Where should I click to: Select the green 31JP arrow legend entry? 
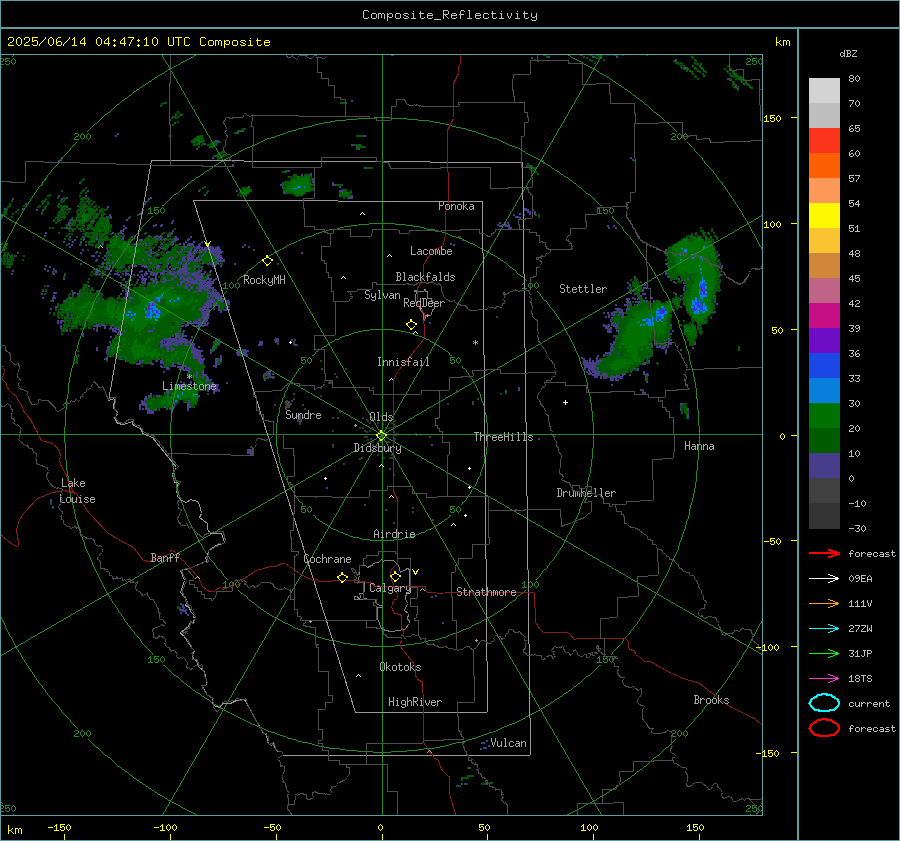[824, 653]
